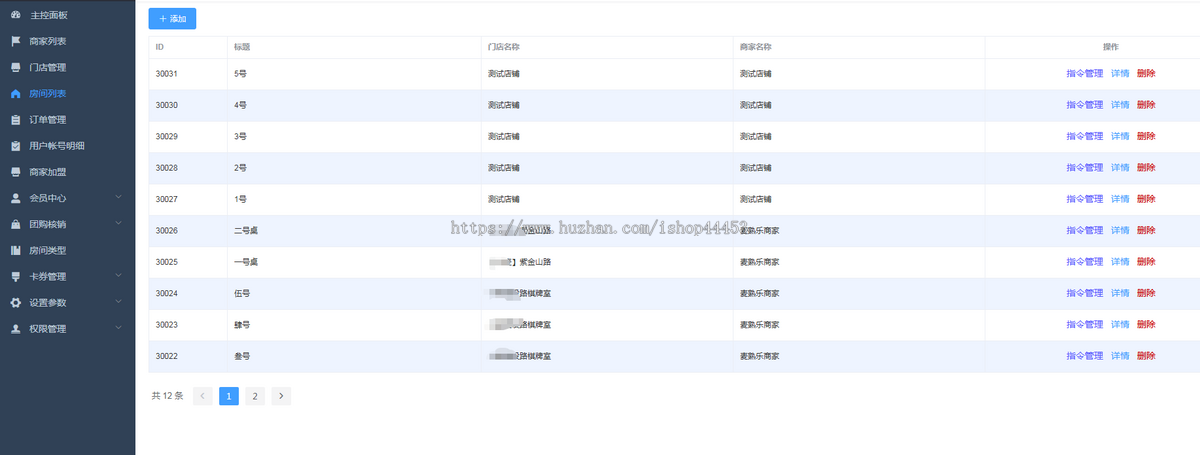Image resolution: width=1200 pixels, height=455 pixels.
Task: Click the ID cell 30029
Action: click(x=167, y=136)
